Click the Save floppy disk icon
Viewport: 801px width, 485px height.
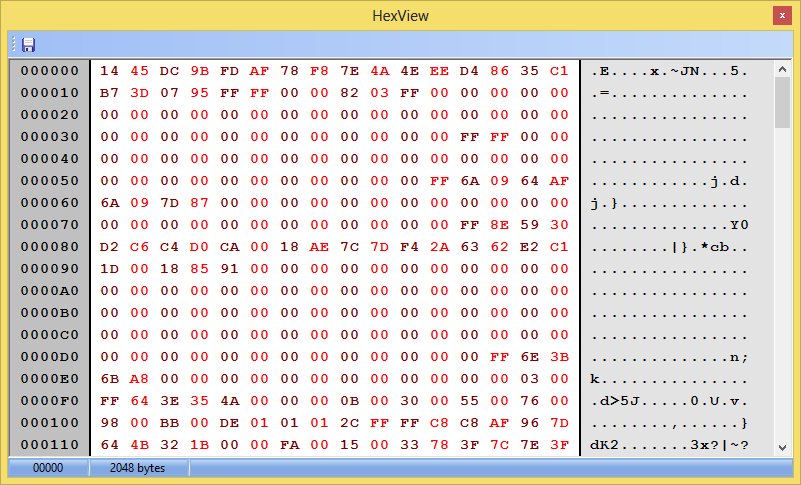(28, 44)
